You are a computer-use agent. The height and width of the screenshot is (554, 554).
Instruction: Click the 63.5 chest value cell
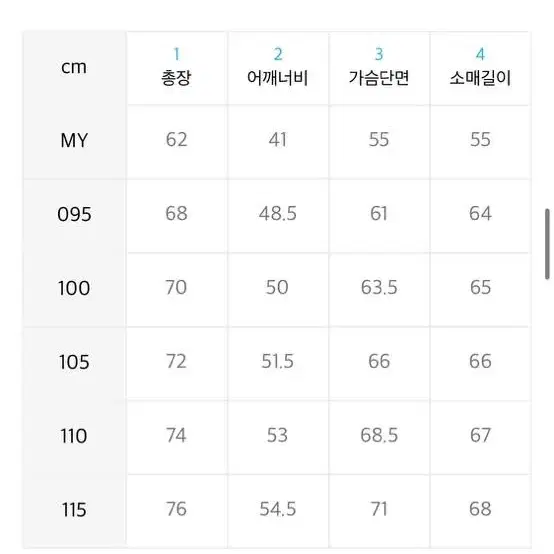tap(379, 289)
